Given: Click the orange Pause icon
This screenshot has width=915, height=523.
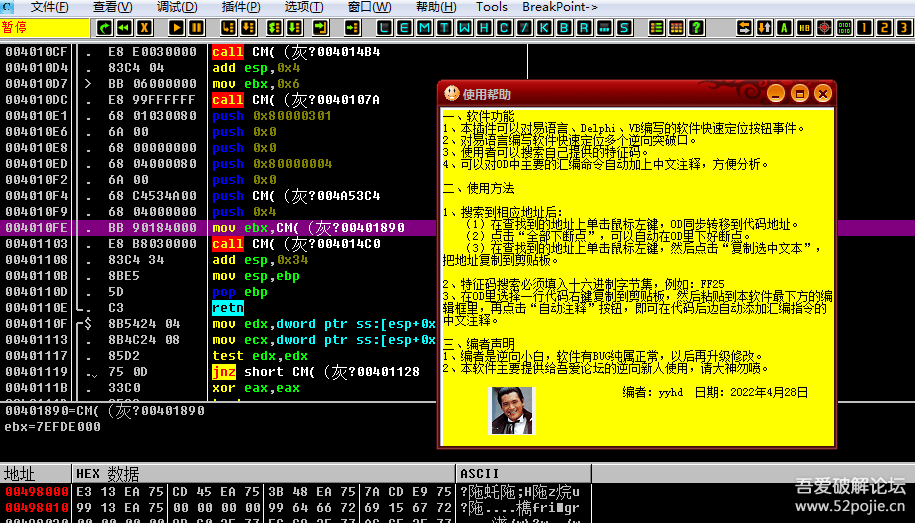Looking at the screenshot, I should coord(197,27).
